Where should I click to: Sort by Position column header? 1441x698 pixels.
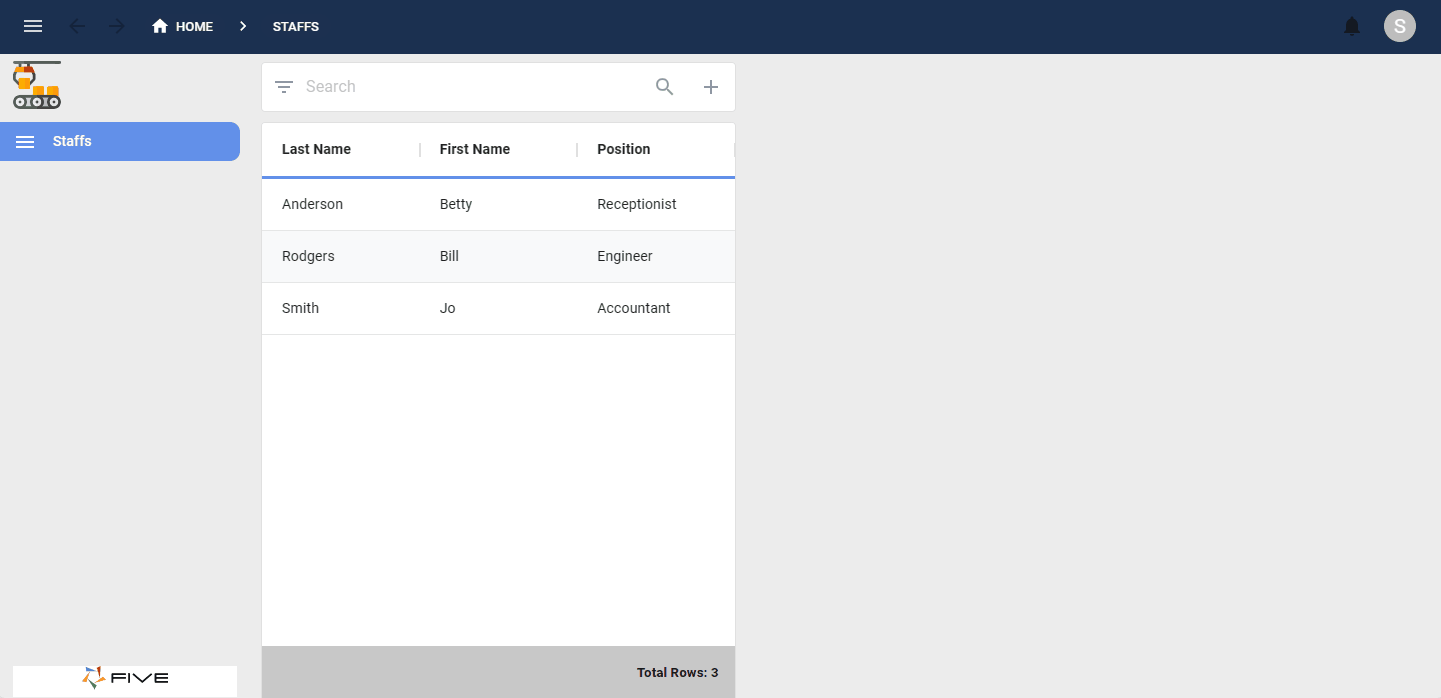pos(624,149)
